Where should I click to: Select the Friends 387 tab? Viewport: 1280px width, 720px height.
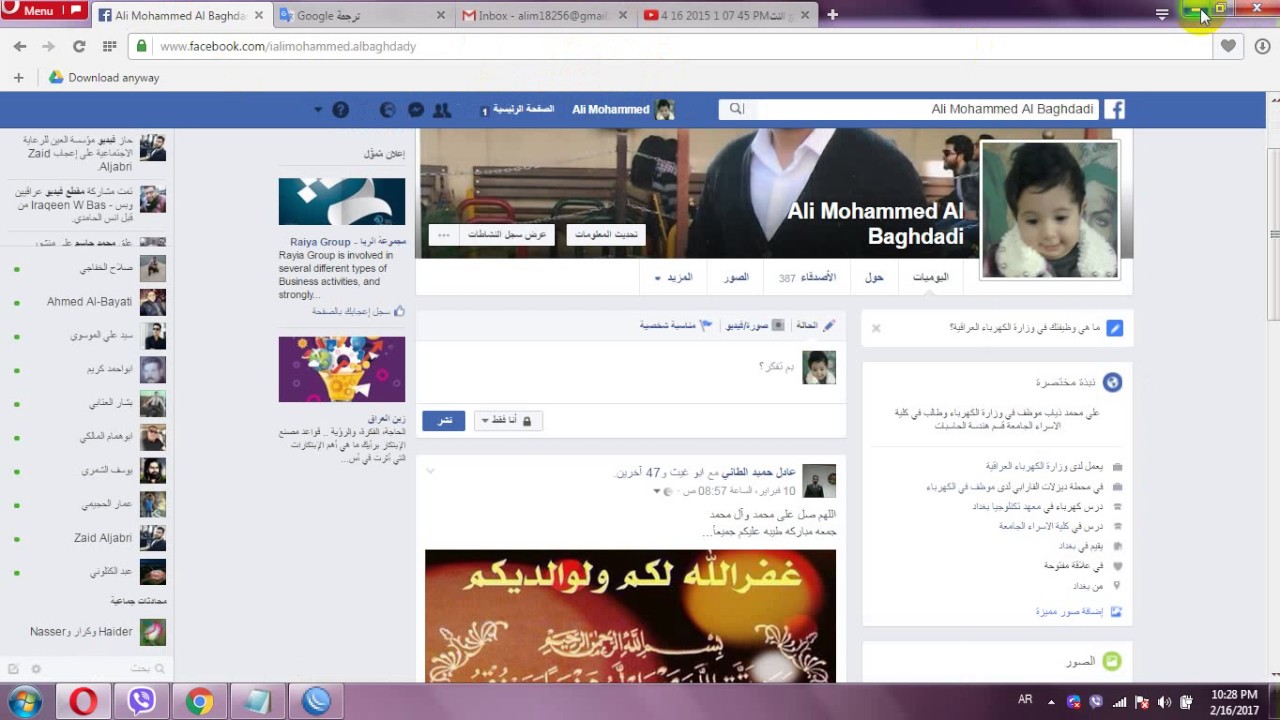[807, 277]
